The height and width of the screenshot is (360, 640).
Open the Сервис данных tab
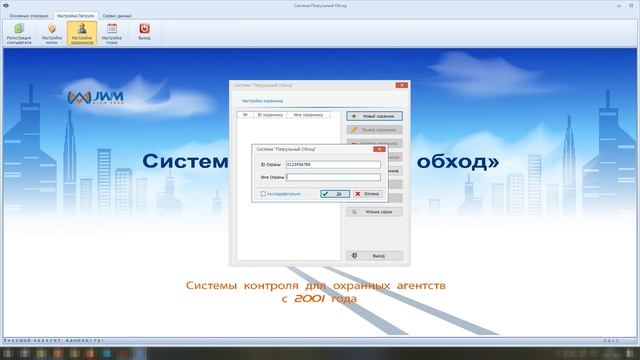pos(117,16)
